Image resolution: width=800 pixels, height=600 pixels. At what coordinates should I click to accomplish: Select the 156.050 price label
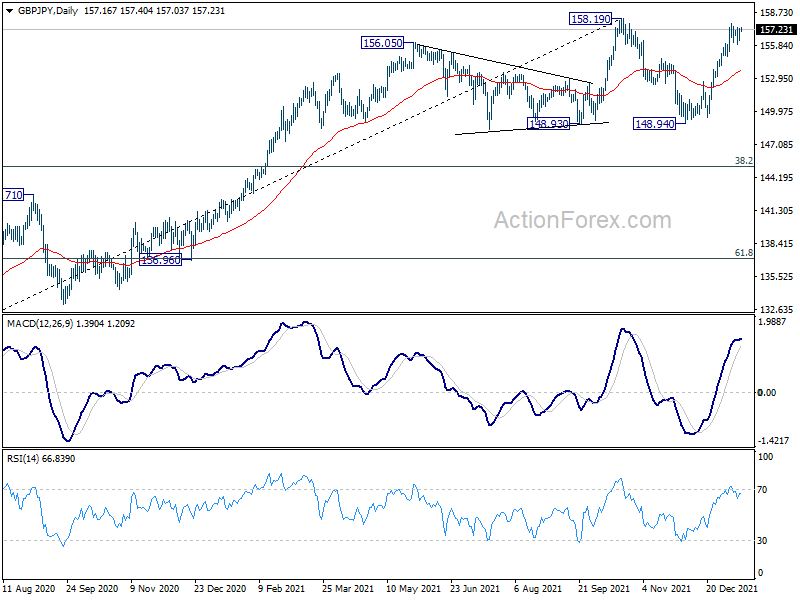(383, 43)
